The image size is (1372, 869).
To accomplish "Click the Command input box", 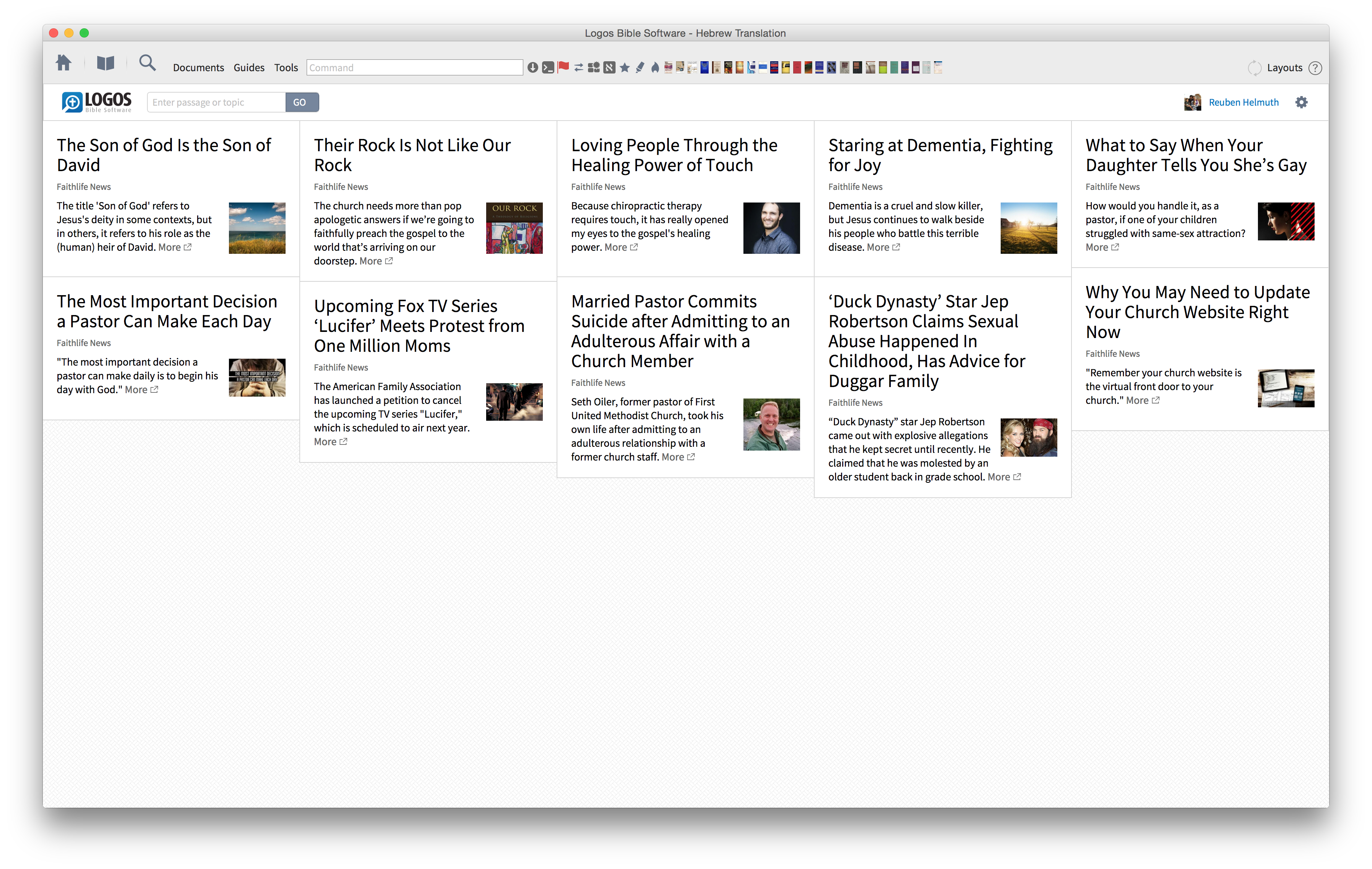I will click(x=414, y=68).
